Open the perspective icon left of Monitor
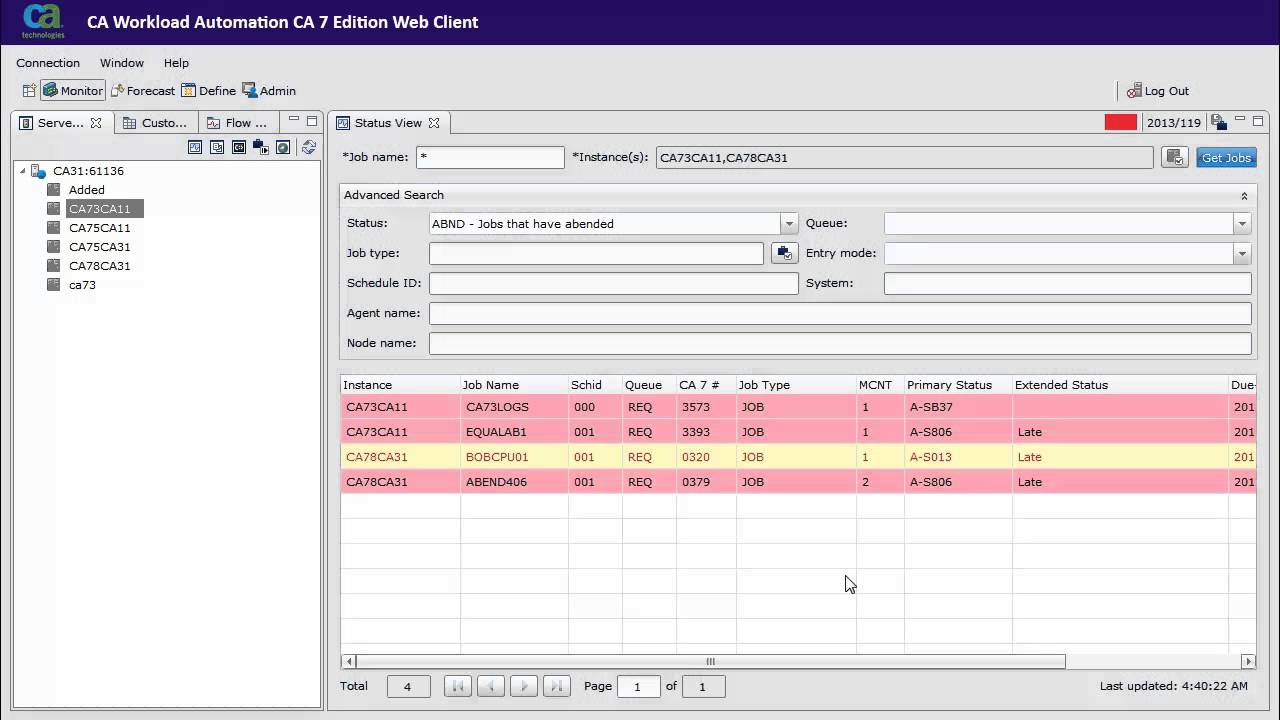Screen dimensions: 1280x720 coord(29,91)
